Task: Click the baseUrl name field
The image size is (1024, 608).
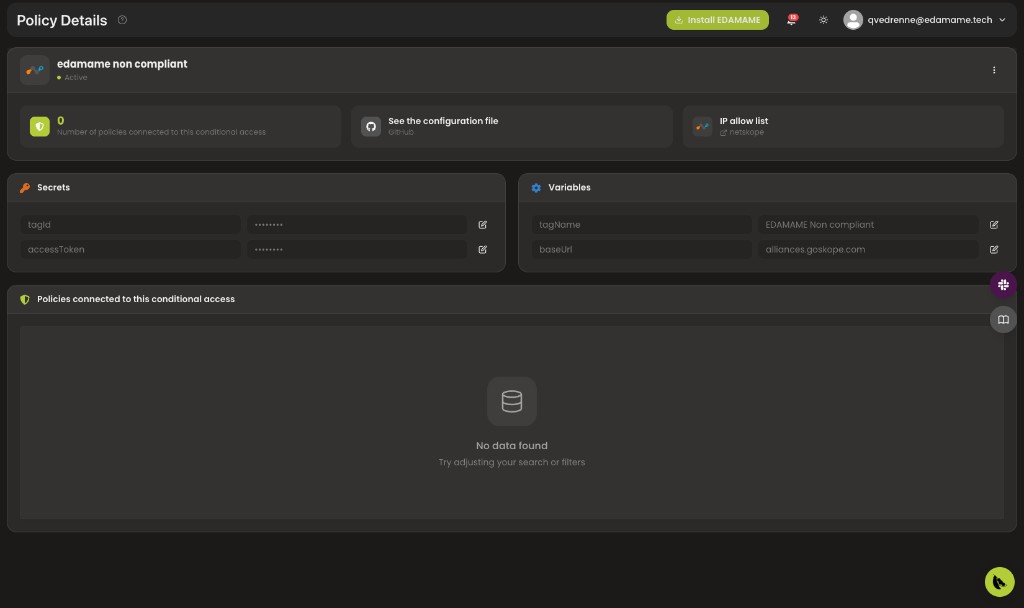Action: [641, 249]
